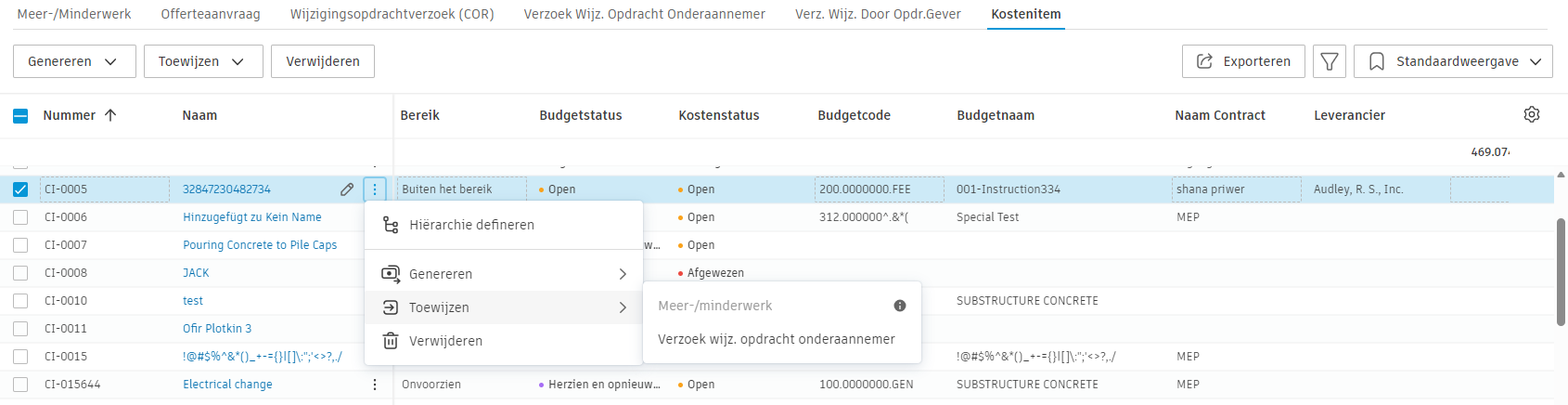Check the CI-0010 row checkbox
Image resolution: width=1568 pixels, height=405 pixels.
[x=20, y=301]
